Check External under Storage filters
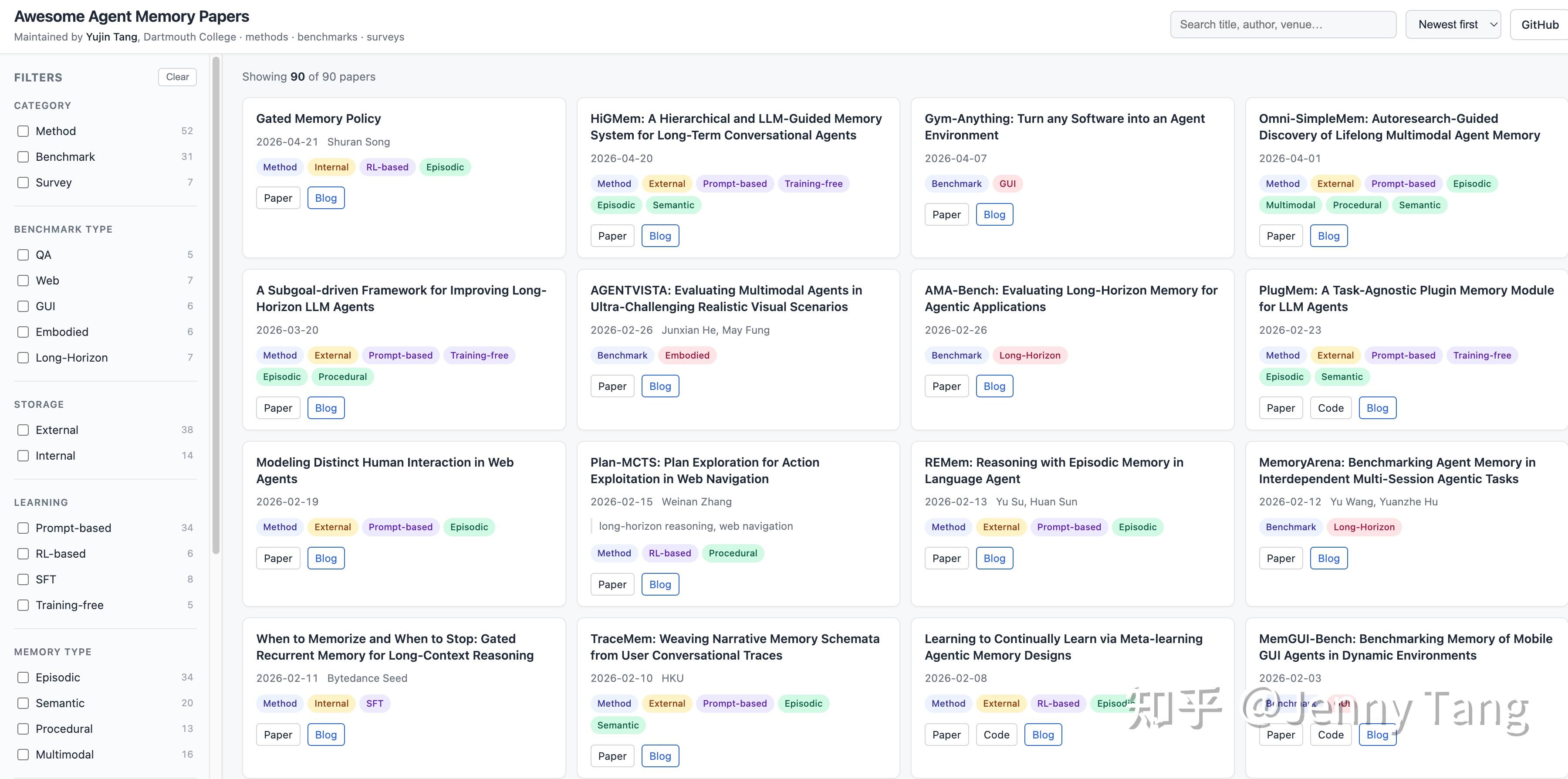Viewport: 1568px width, 779px height. point(23,430)
